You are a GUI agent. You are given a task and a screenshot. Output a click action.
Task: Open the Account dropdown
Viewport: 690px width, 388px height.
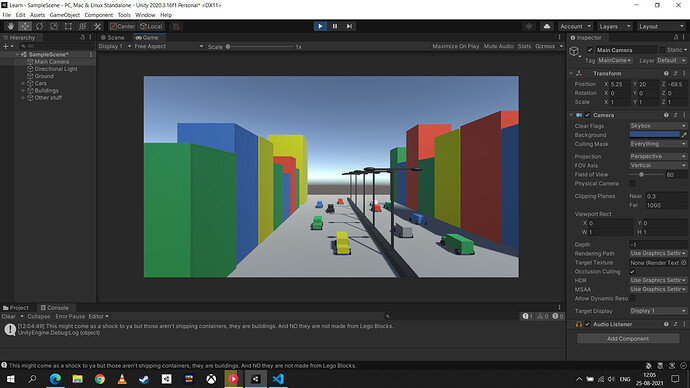tap(576, 26)
